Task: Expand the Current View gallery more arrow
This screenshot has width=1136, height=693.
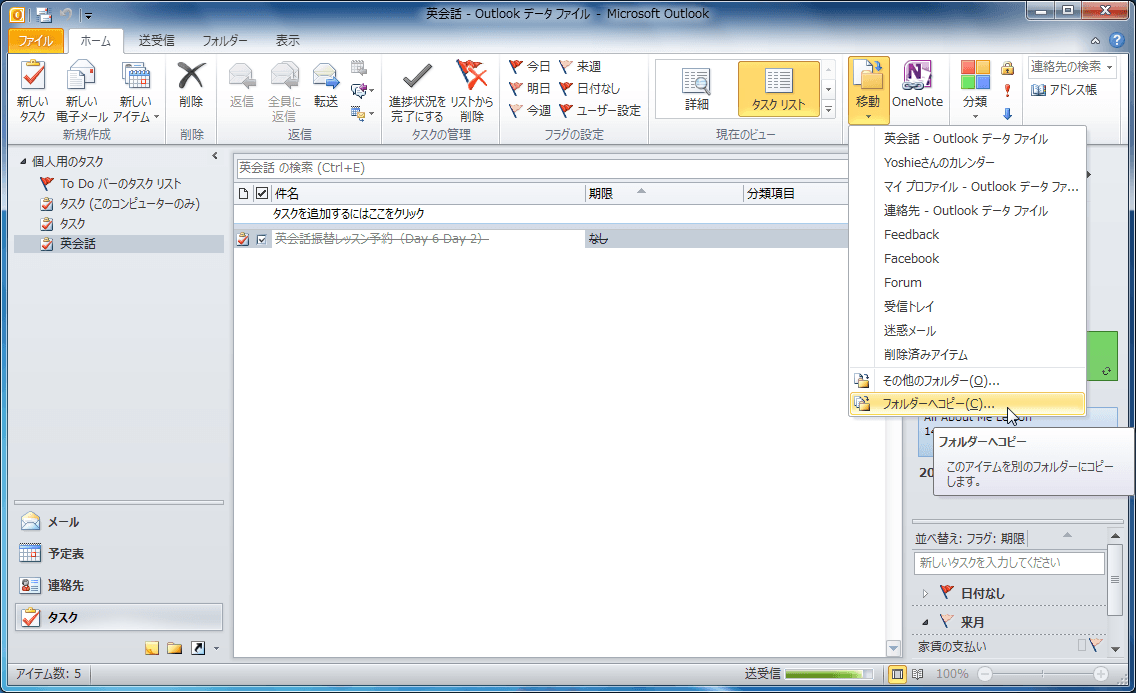Action: tap(829, 109)
